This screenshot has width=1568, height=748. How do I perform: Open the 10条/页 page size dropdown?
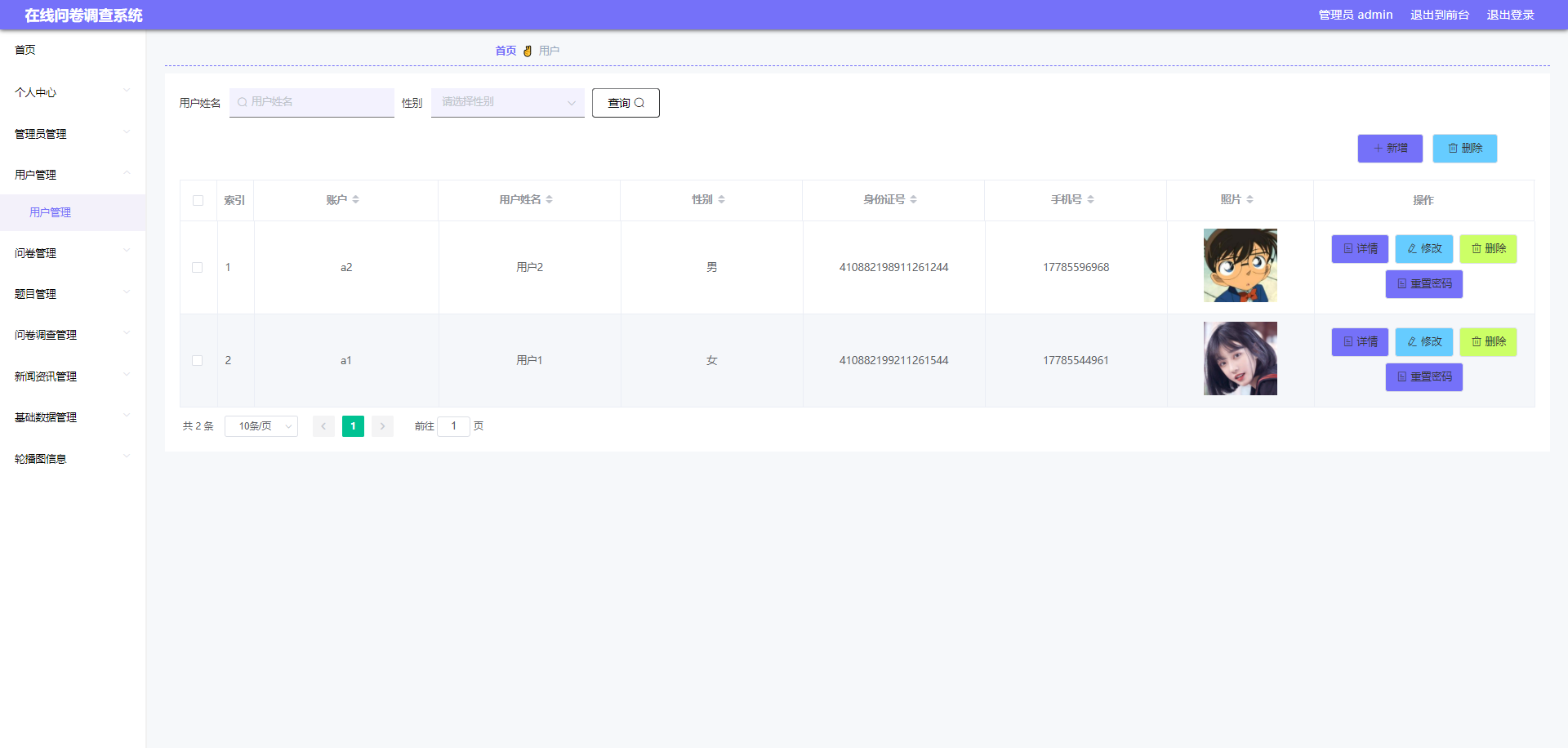261,426
